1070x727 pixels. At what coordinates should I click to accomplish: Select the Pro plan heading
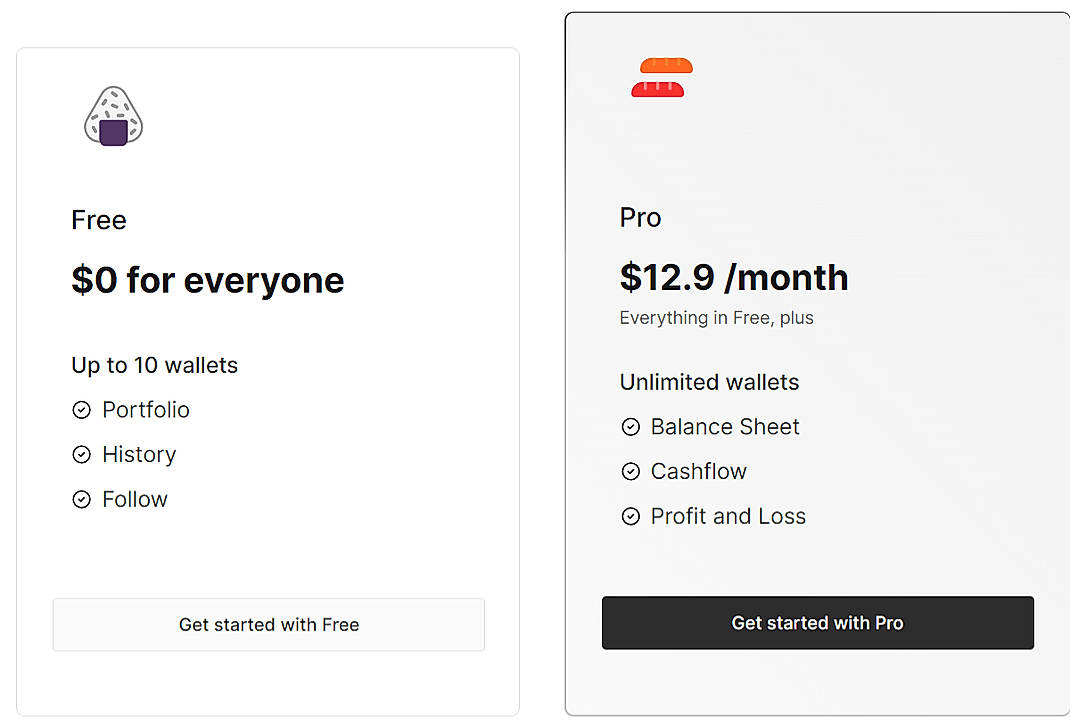pos(640,217)
